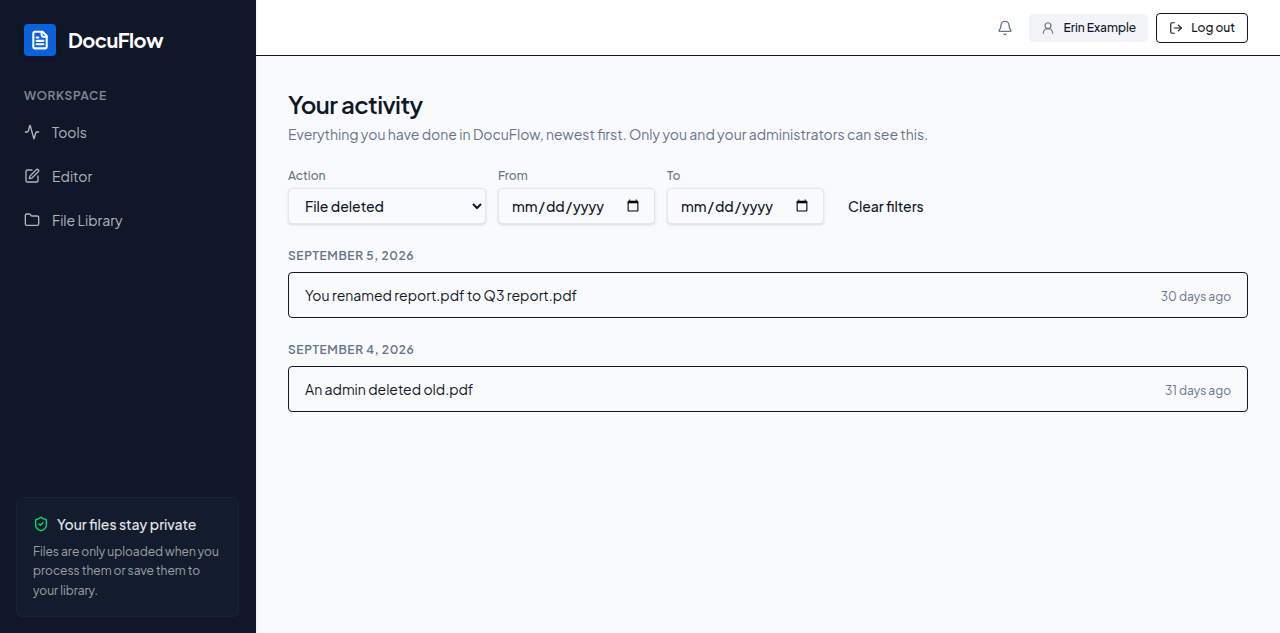Click the Files are only uploaded note
This screenshot has width=1280, height=633.
pos(126,571)
